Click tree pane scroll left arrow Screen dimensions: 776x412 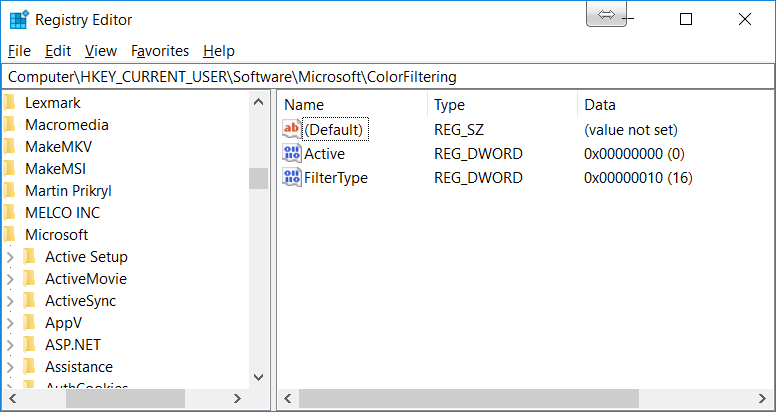pyautogui.click(x=13, y=399)
